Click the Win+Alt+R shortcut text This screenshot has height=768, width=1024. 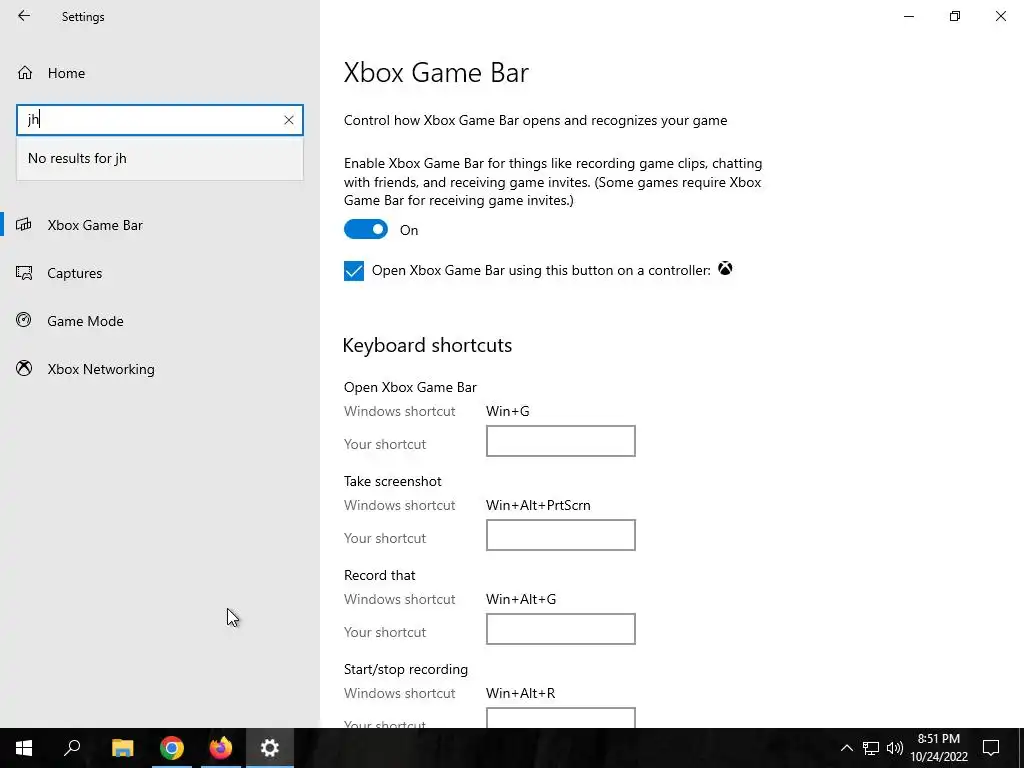tap(520, 694)
